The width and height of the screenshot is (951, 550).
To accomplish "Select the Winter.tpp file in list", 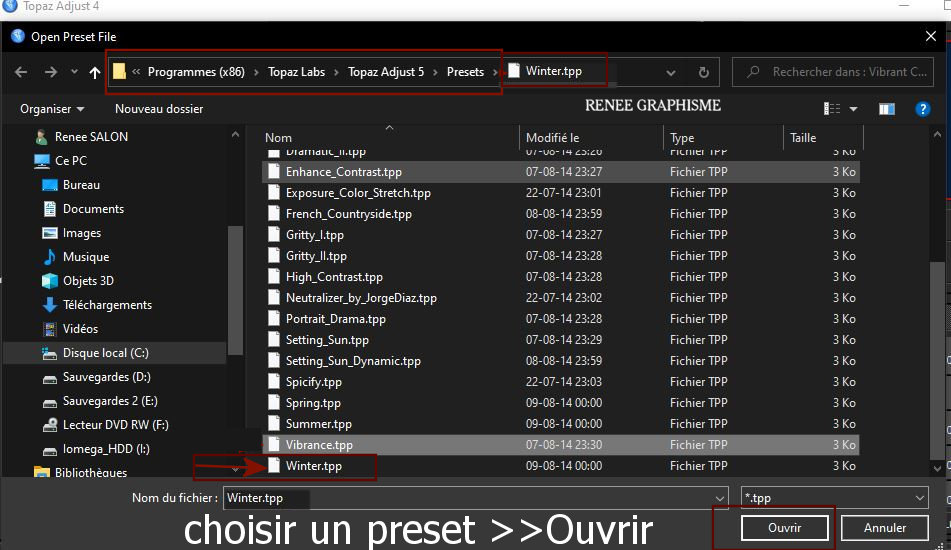I will click(560, 466).
